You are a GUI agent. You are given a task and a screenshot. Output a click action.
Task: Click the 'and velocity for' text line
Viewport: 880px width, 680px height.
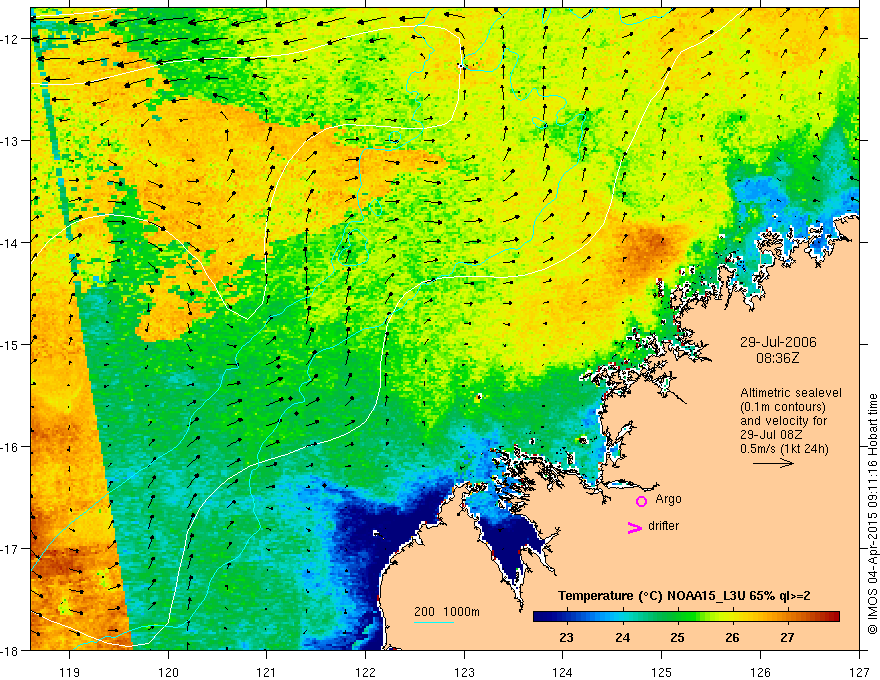click(x=783, y=421)
